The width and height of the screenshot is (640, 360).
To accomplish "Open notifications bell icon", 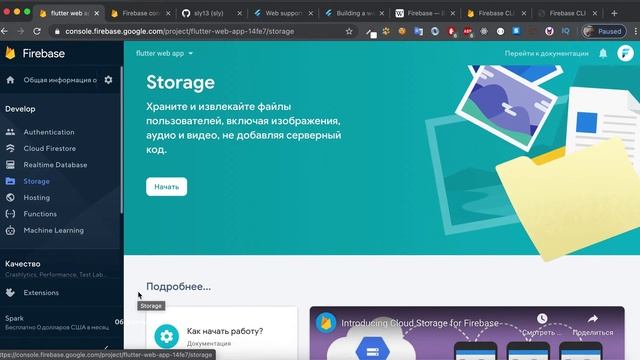I will tap(603, 53).
